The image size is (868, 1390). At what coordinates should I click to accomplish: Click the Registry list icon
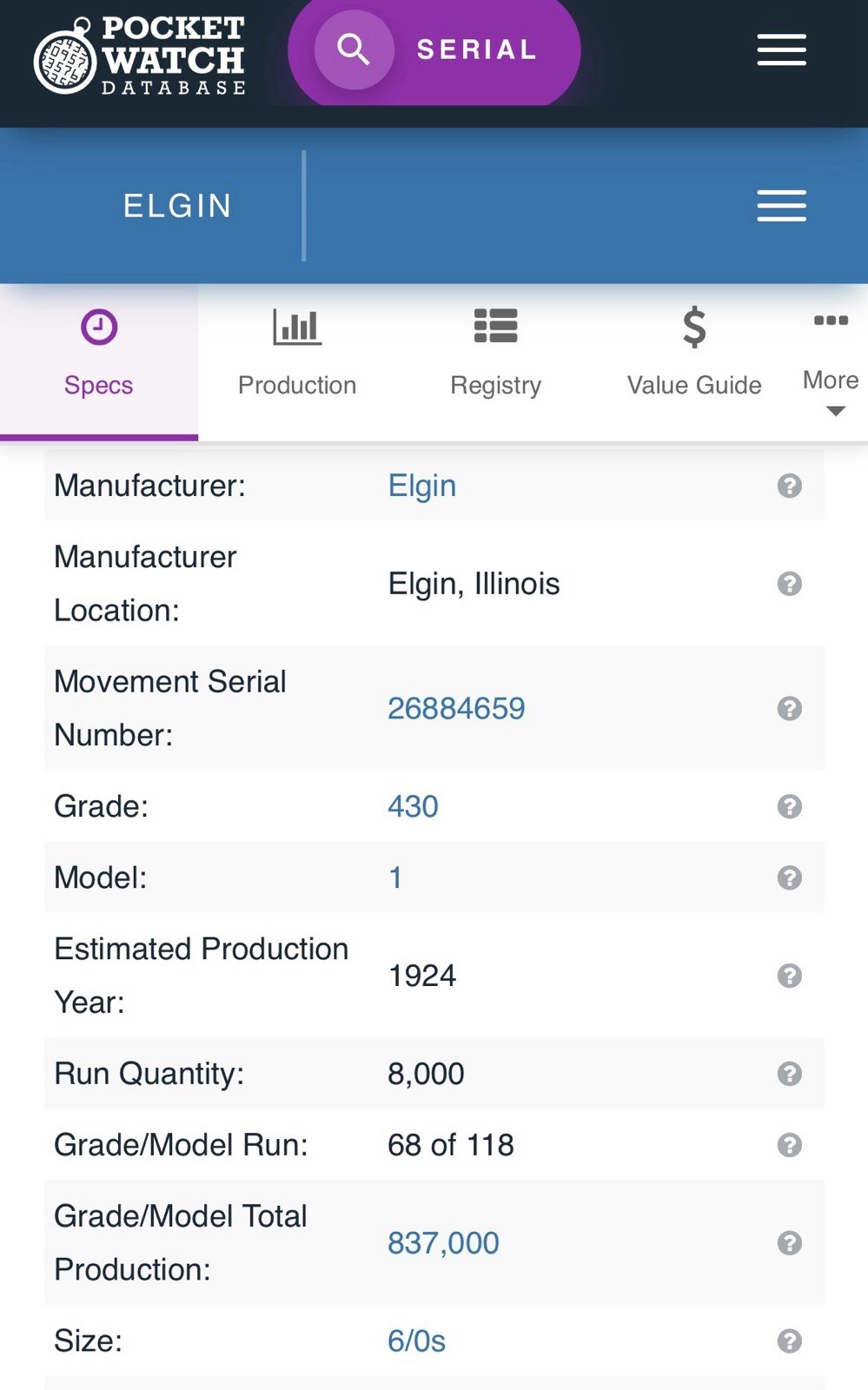[495, 326]
